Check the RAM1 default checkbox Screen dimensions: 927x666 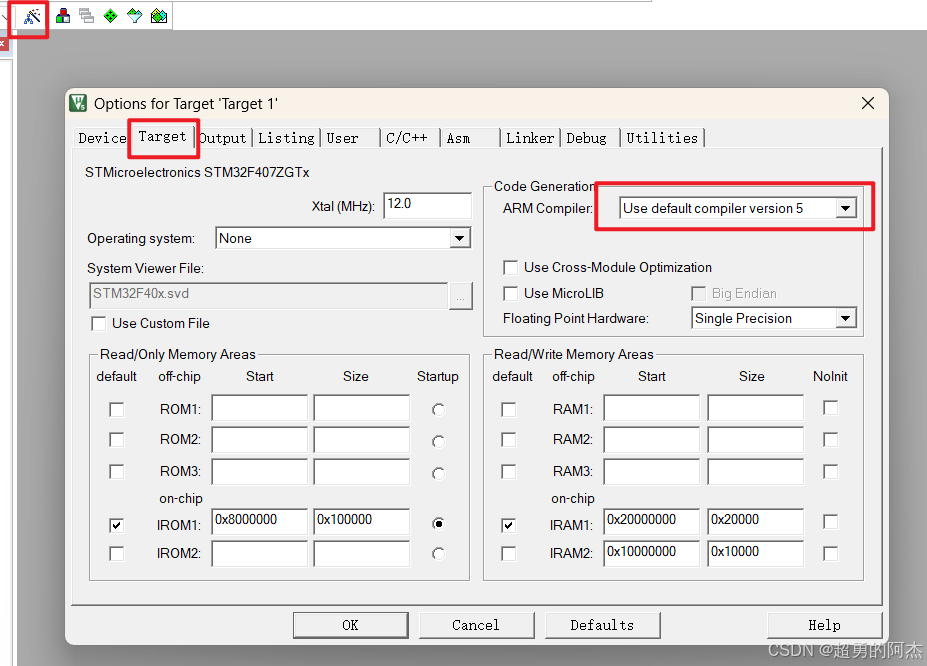pos(508,410)
